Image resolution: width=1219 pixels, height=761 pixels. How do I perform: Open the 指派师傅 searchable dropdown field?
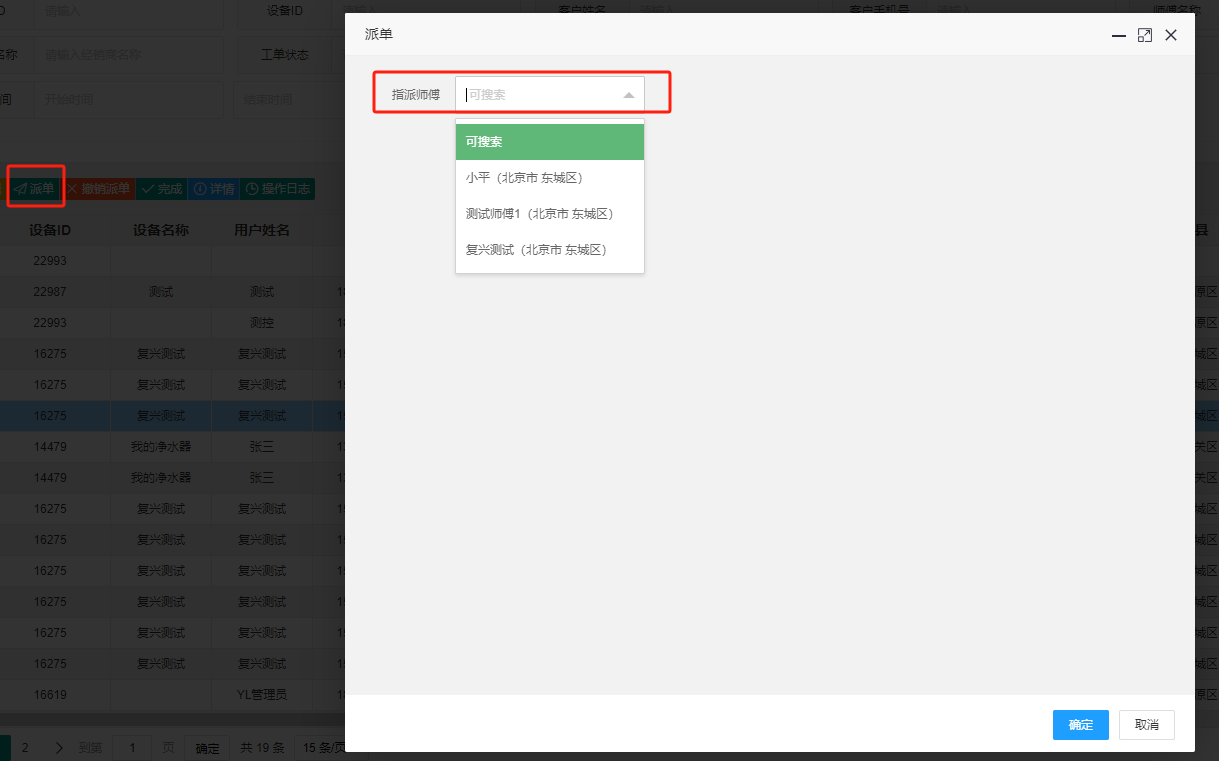tap(550, 94)
